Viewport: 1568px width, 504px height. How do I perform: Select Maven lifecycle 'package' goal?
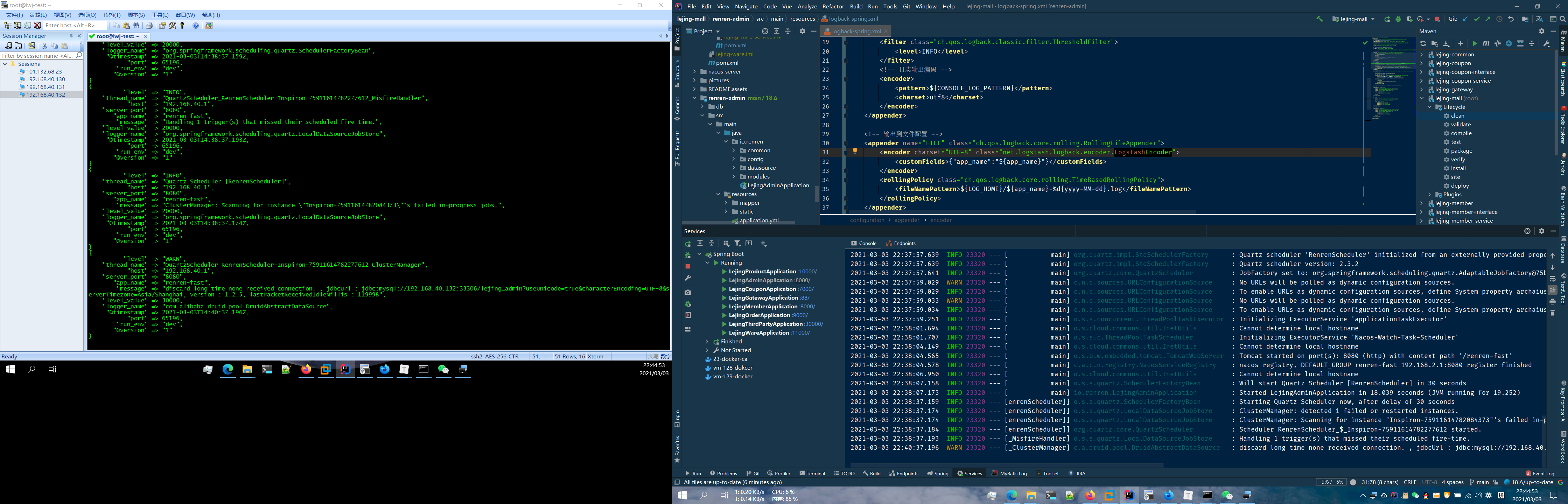point(1461,151)
